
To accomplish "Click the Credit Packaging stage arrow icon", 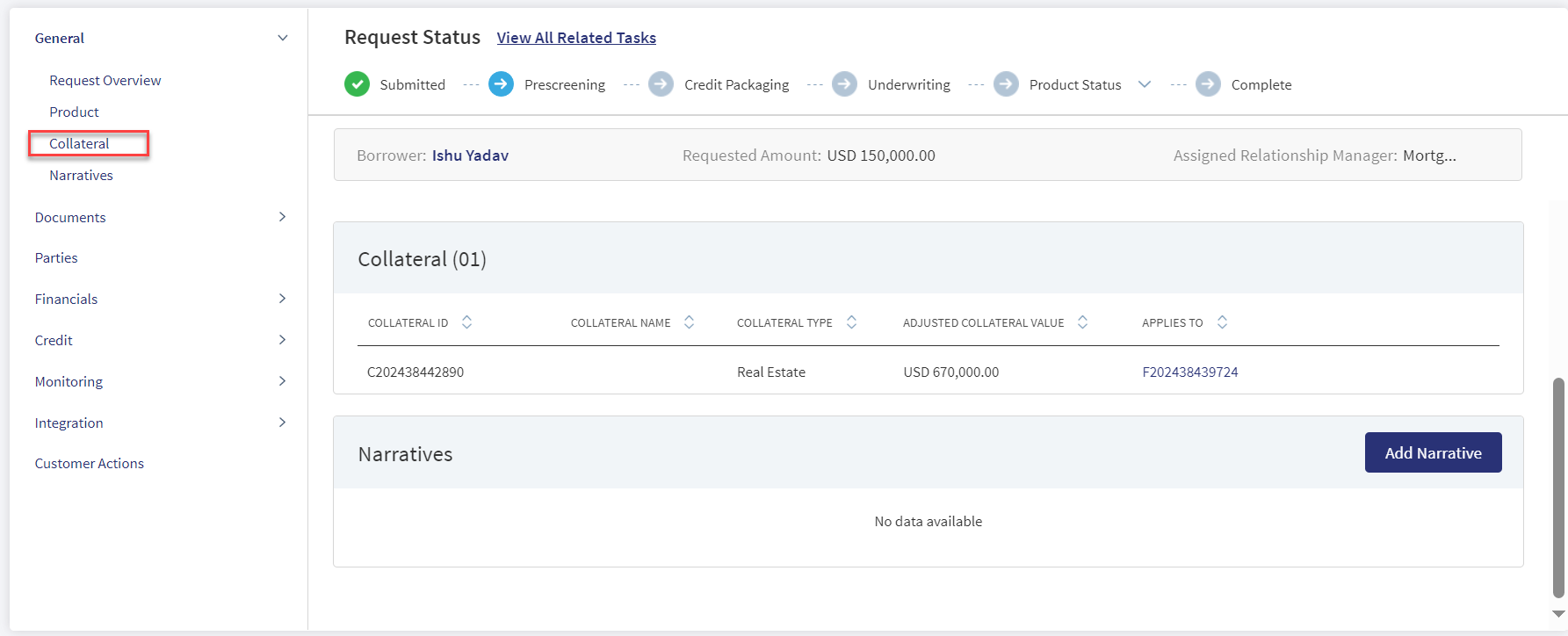I will [661, 84].
